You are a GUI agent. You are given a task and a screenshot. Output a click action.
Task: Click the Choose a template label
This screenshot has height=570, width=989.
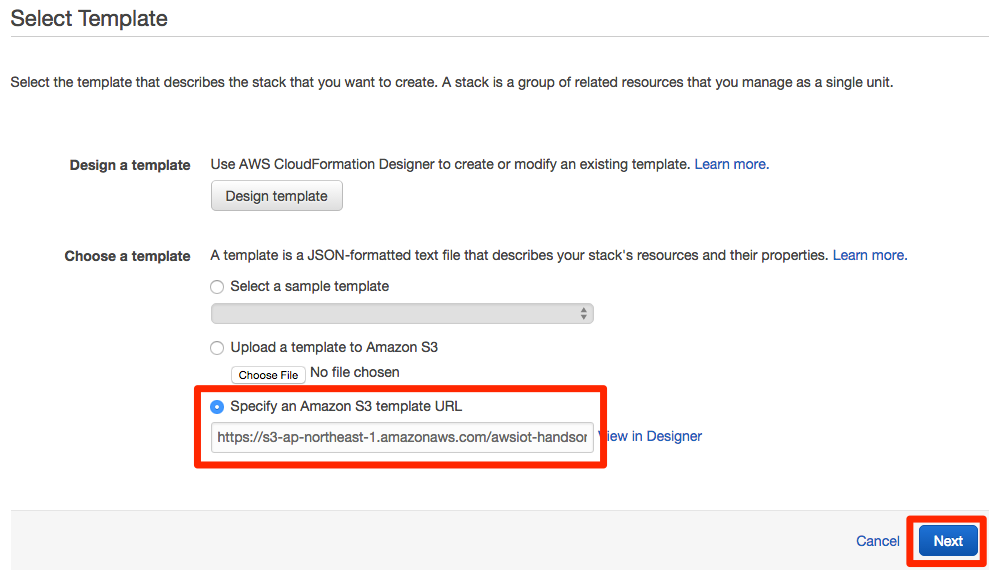point(127,256)
